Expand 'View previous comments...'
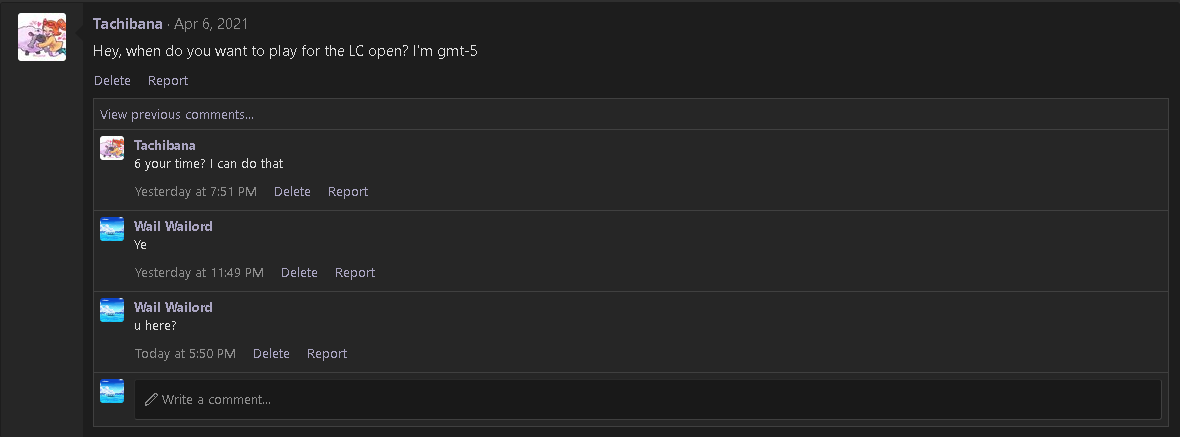 tap(177, 114)
